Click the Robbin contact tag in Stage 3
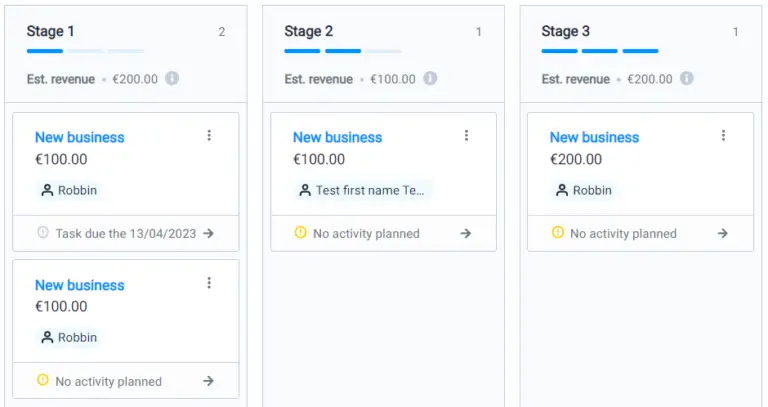The image size is (768, 407). (585, 190)
